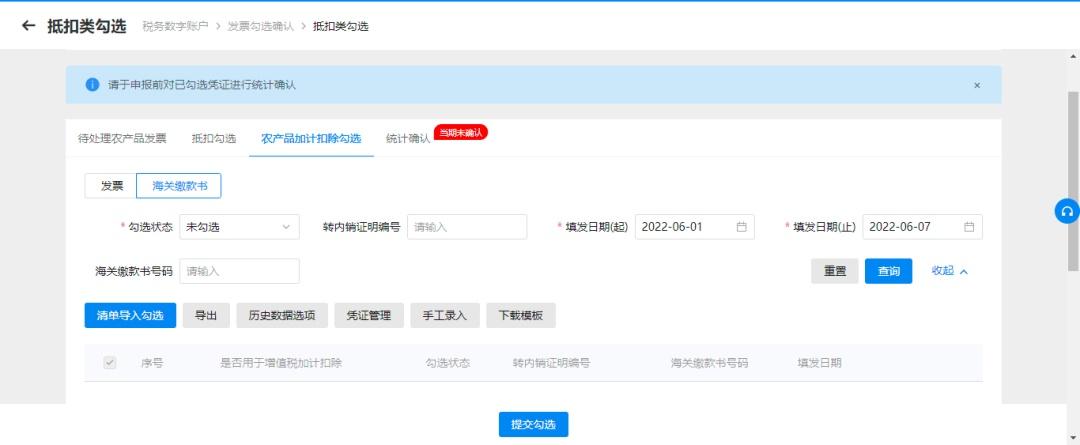Expand the 勾选状态 dropdown
Screen dimensions: 1080x445
click(x=239, y=227)
